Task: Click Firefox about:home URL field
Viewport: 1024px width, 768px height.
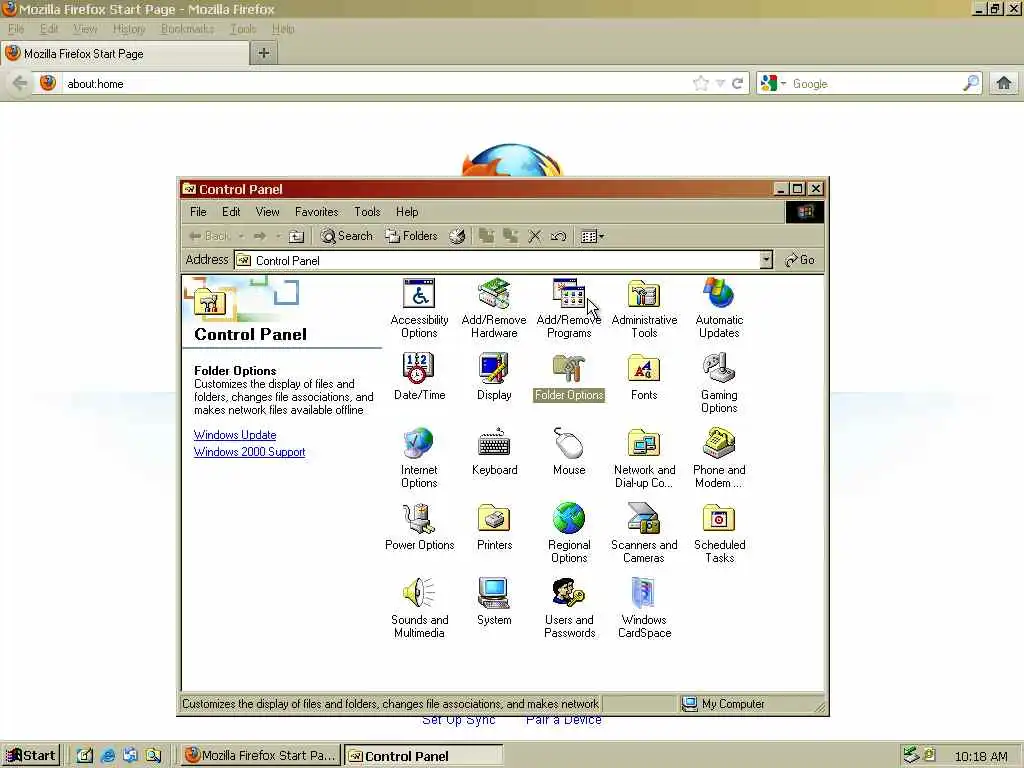Action: click(x=376, y=84)
